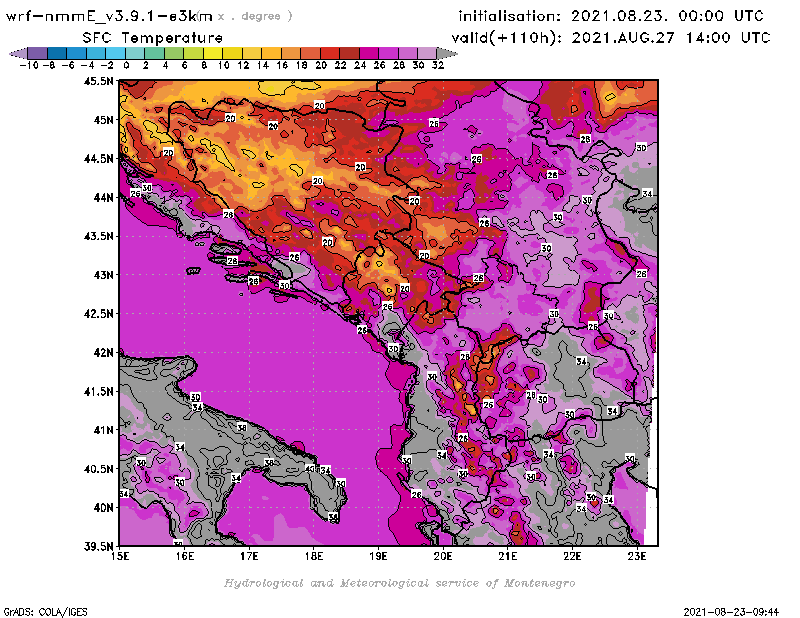Click the 21E longitude label
This screenshot has height=618, width=800.
(x=508, y=556)
